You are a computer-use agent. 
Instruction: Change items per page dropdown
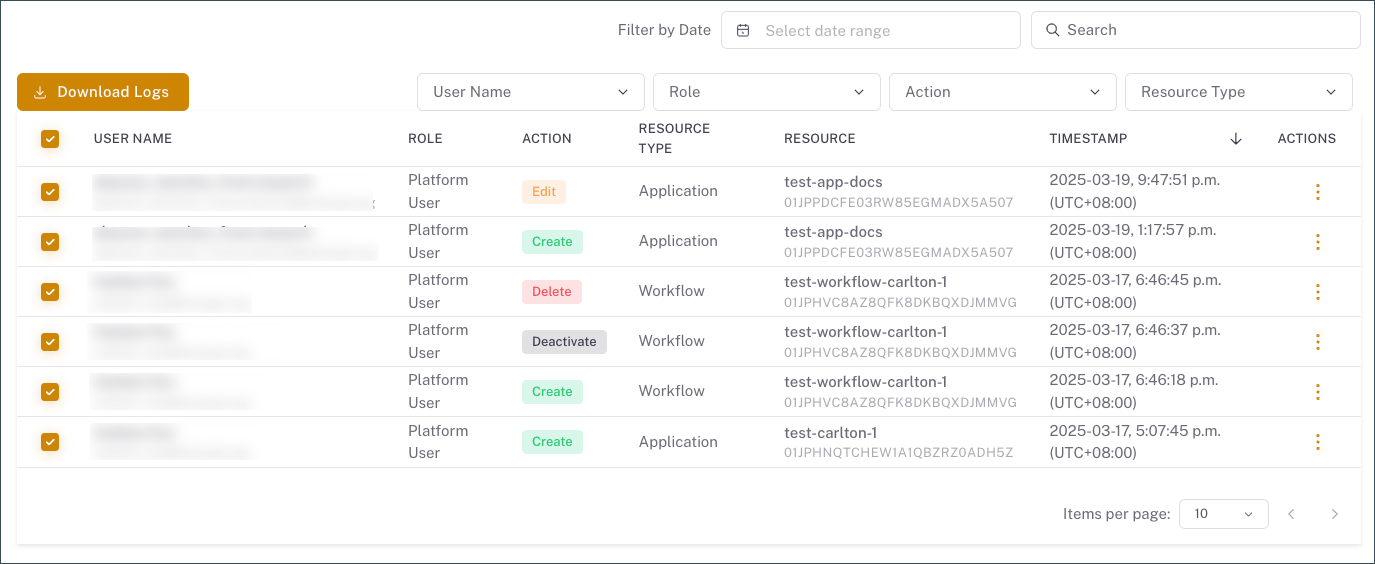coord(1223,514)
